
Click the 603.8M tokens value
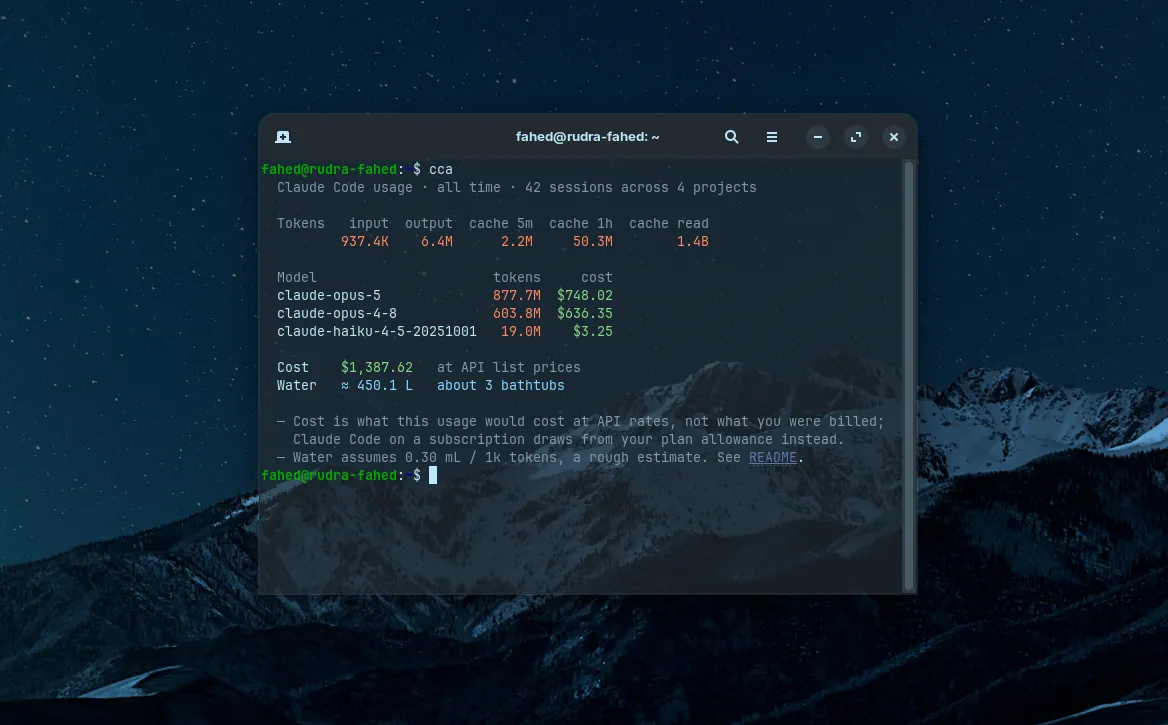click(x=517, y=314)
